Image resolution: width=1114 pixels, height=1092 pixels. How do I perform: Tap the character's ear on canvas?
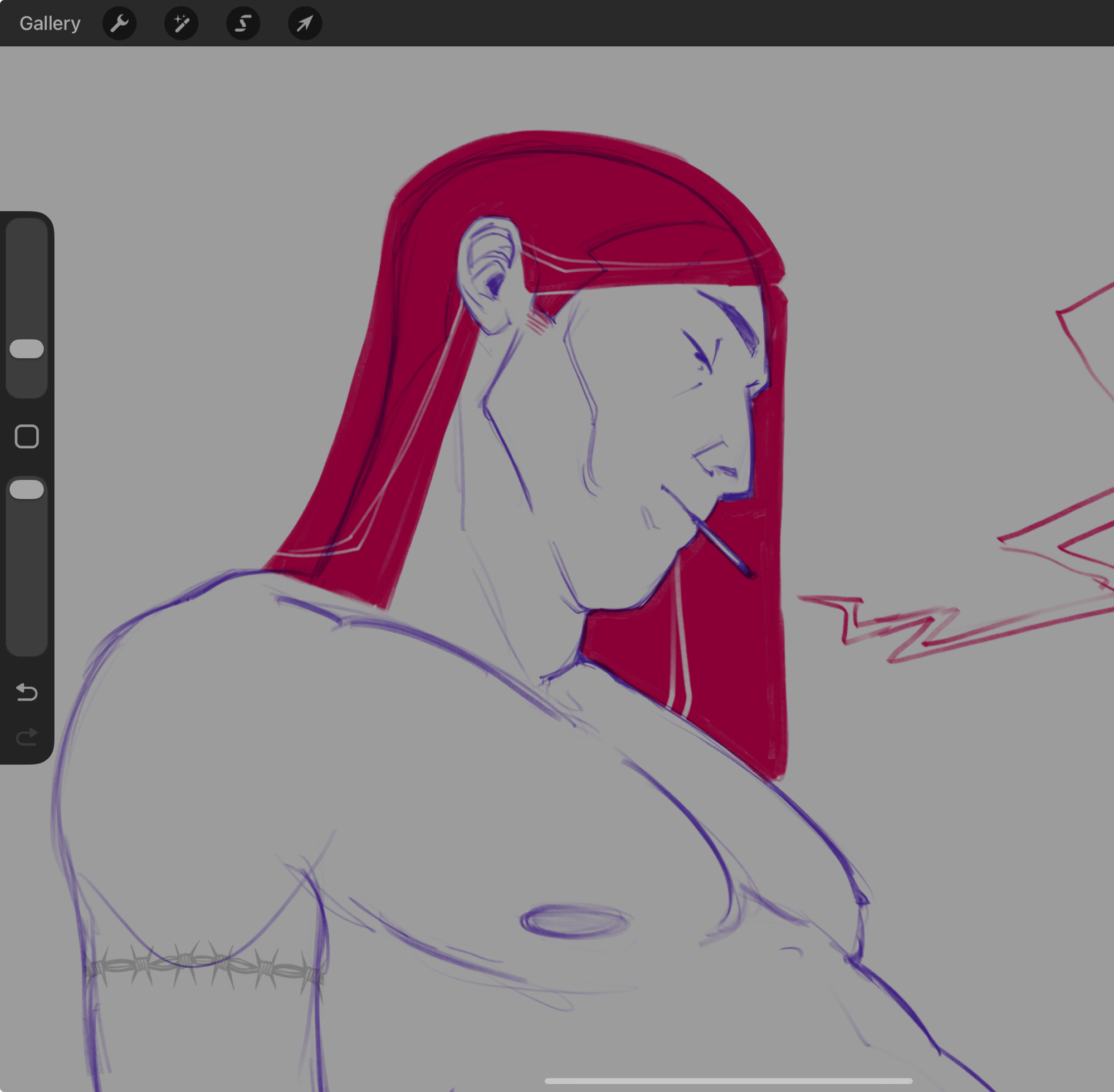491,275
